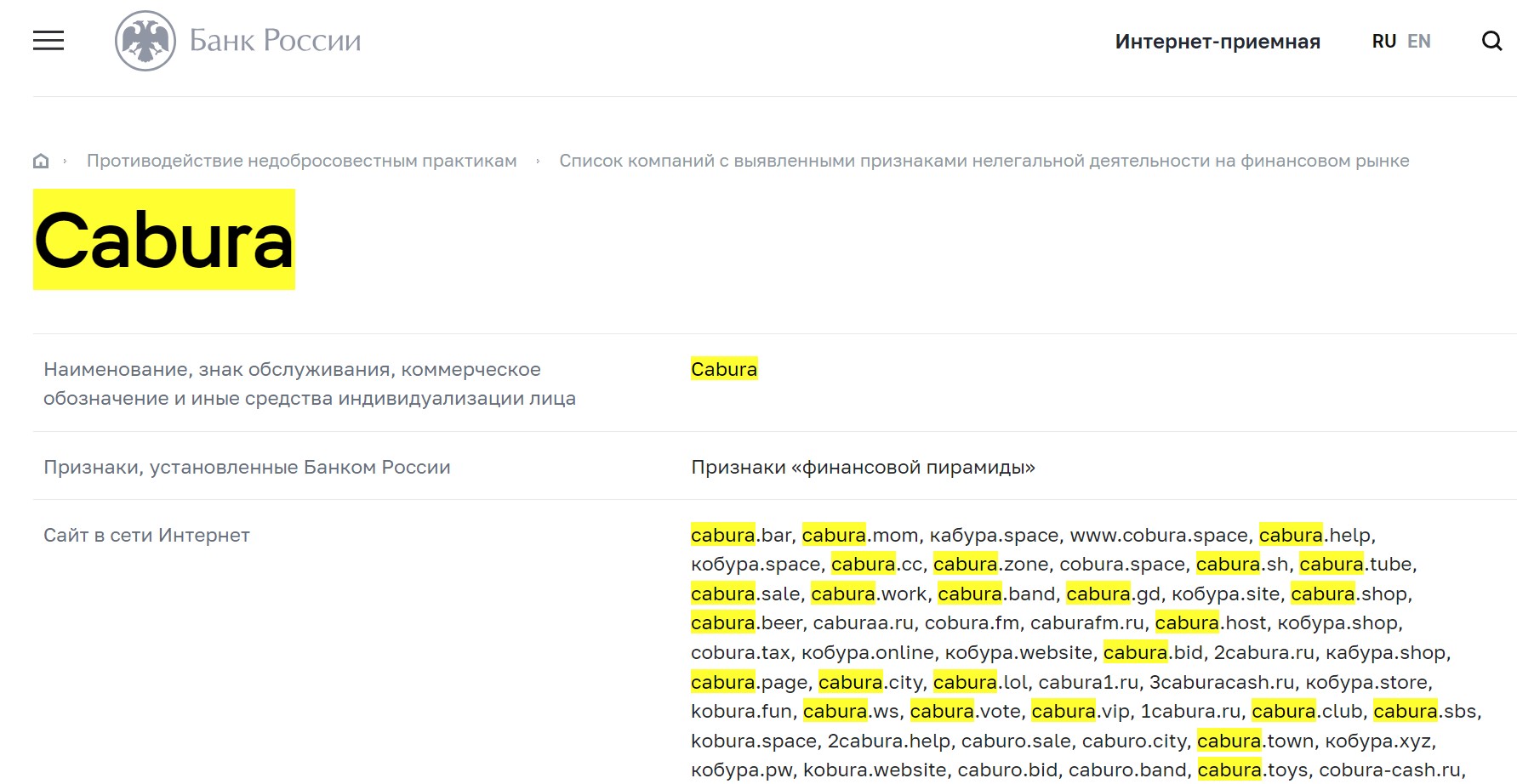1517x784 pixels.
Task: Click the cabura.toys domain text
Action: [x=1252, y=770]
